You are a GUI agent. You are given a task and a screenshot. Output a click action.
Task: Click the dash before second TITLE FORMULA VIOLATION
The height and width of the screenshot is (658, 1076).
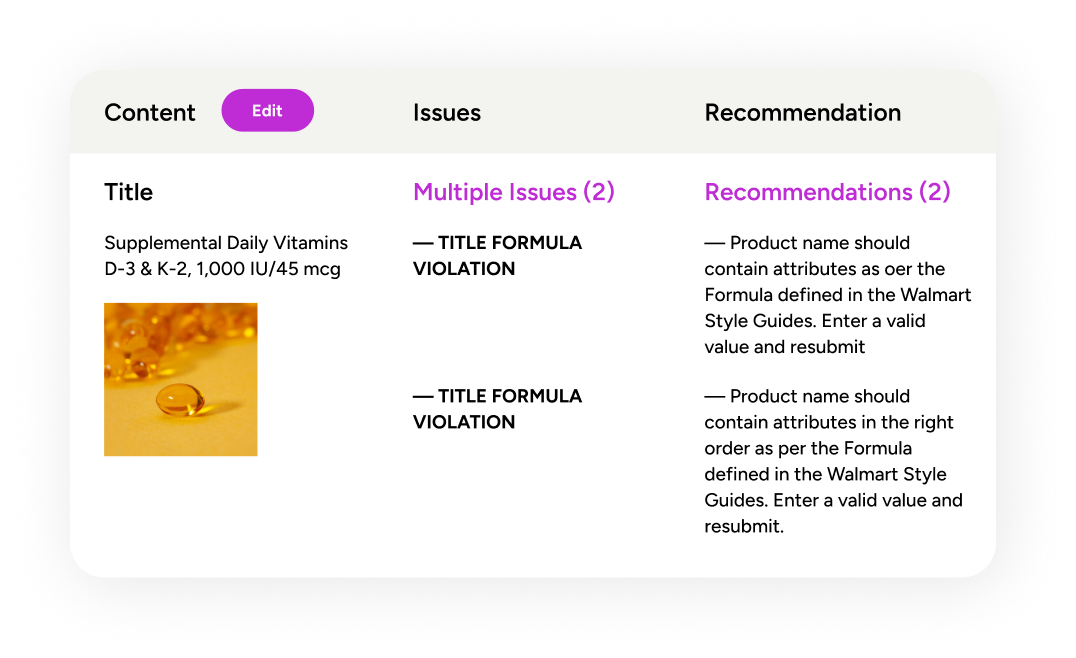423,397
